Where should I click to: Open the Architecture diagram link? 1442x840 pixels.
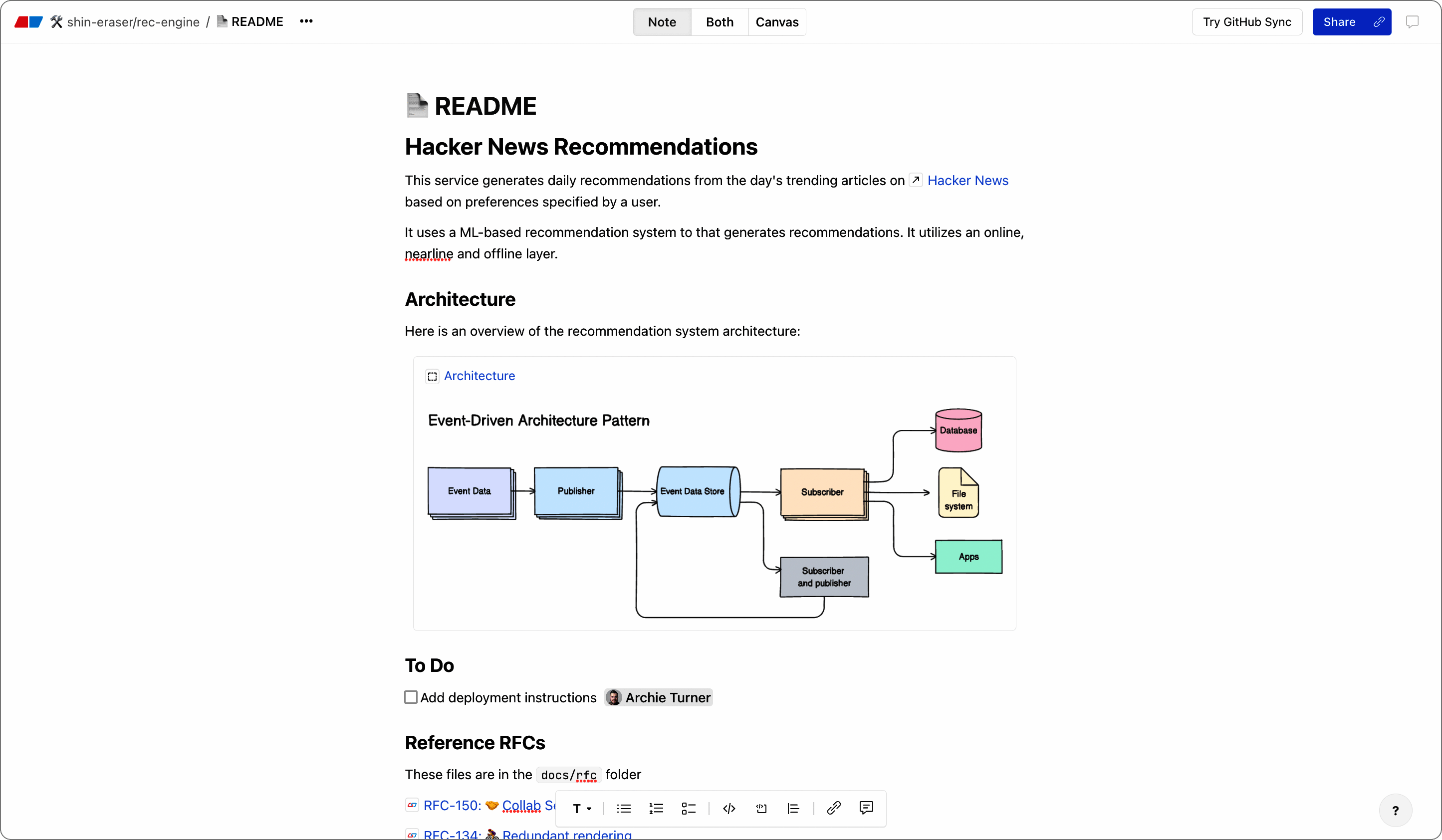pos(479,376)
